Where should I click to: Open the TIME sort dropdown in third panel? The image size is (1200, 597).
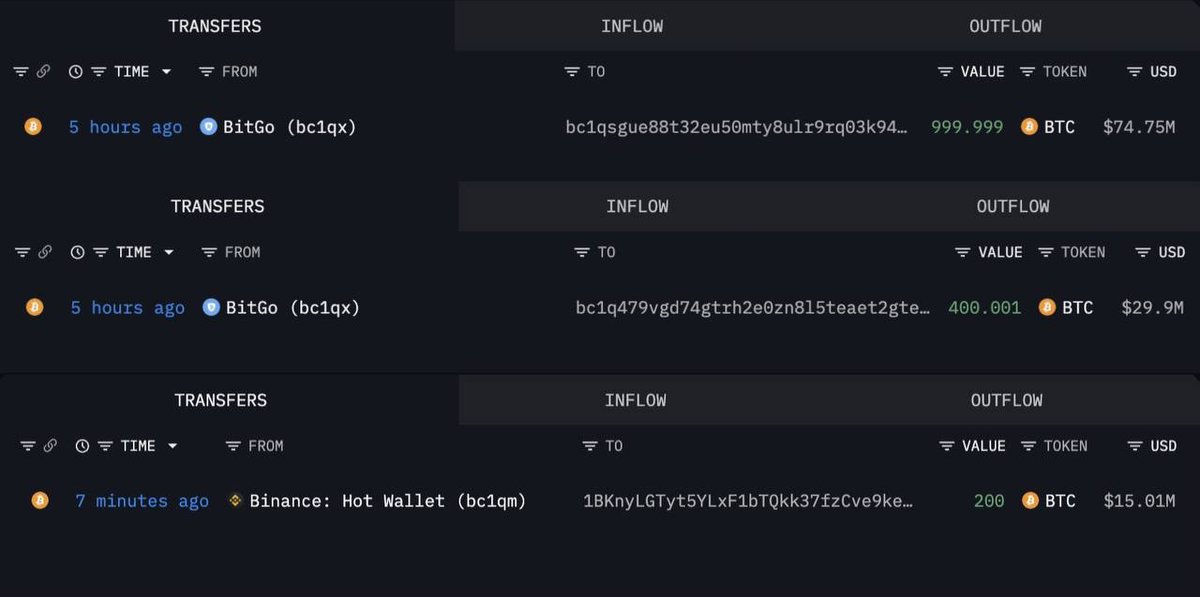tap(172, 446)
